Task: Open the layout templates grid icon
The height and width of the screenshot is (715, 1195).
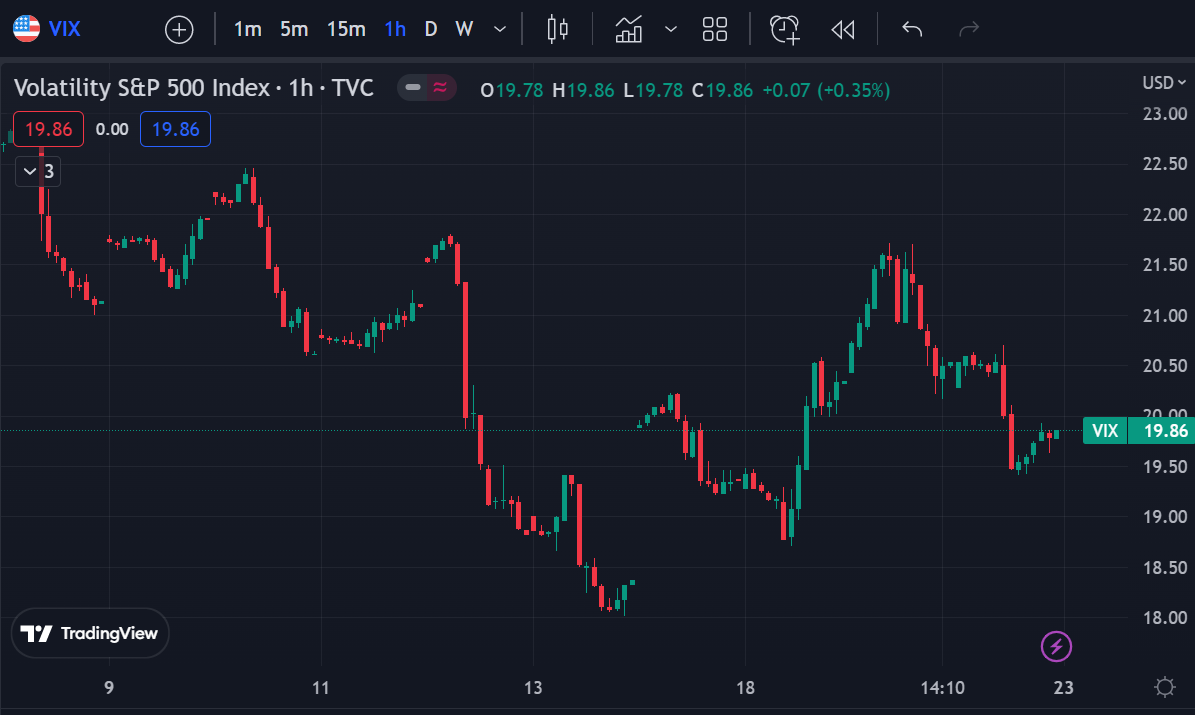Action: tap(715, 29)
